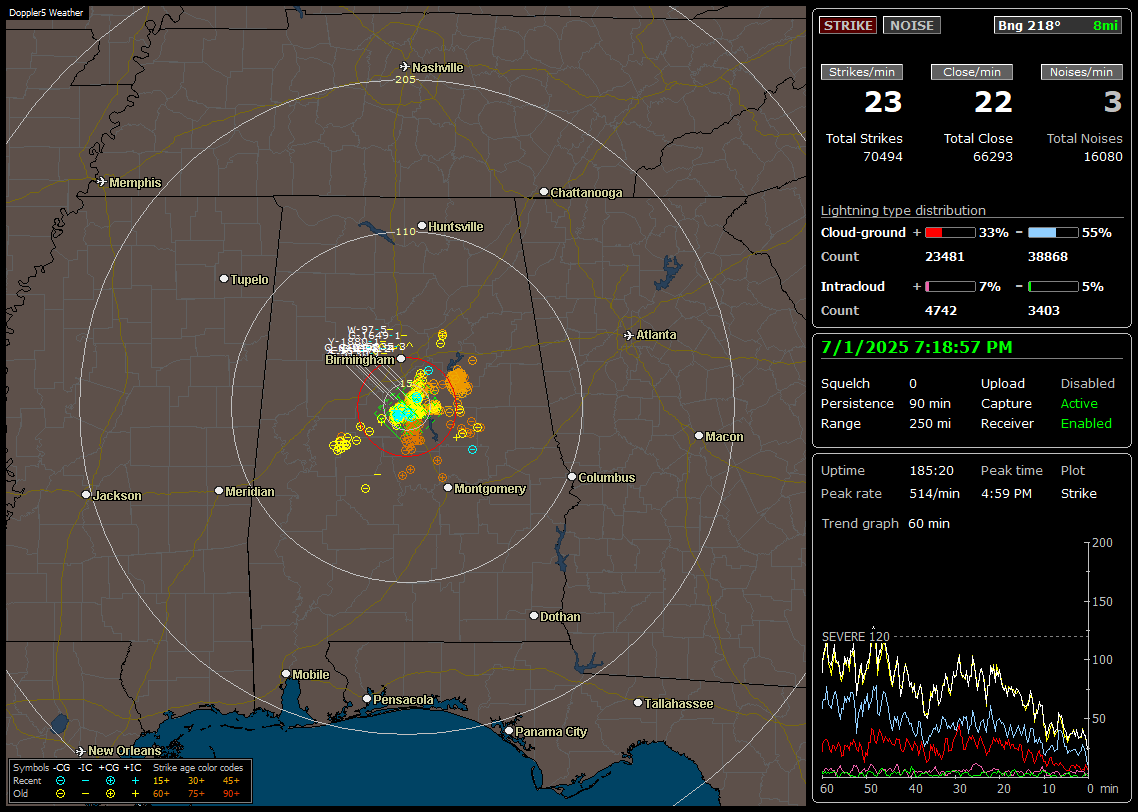Click the trend graph plot area
The width and height of the screenshot is (1138, 812).
[x=955, y=659]
